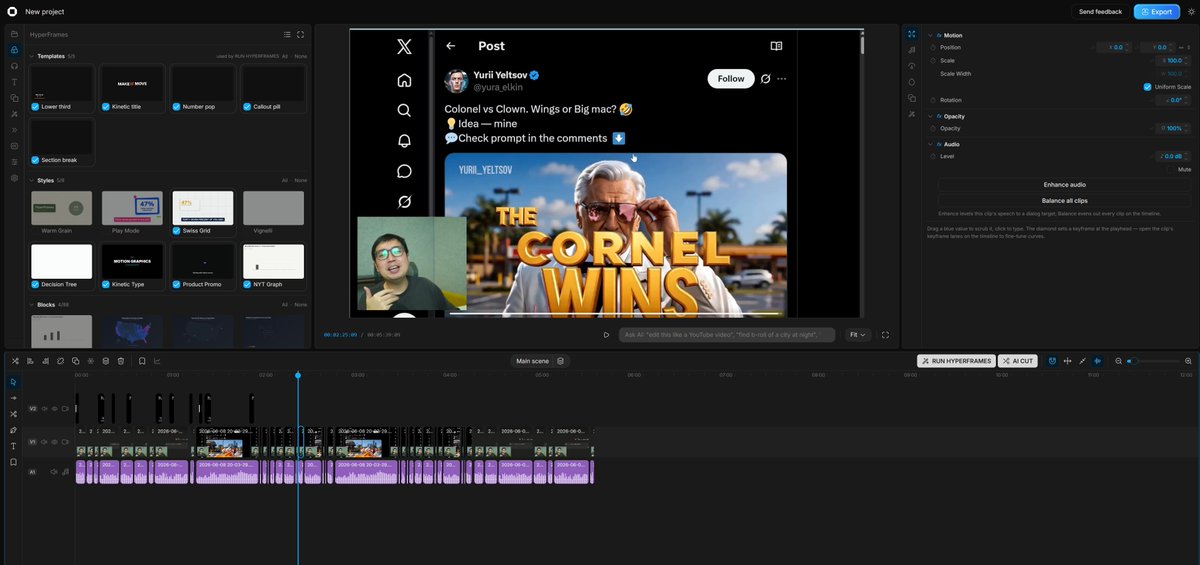
Task: Open the audio headphones sidebar icon
Action: tap(14, 66)
